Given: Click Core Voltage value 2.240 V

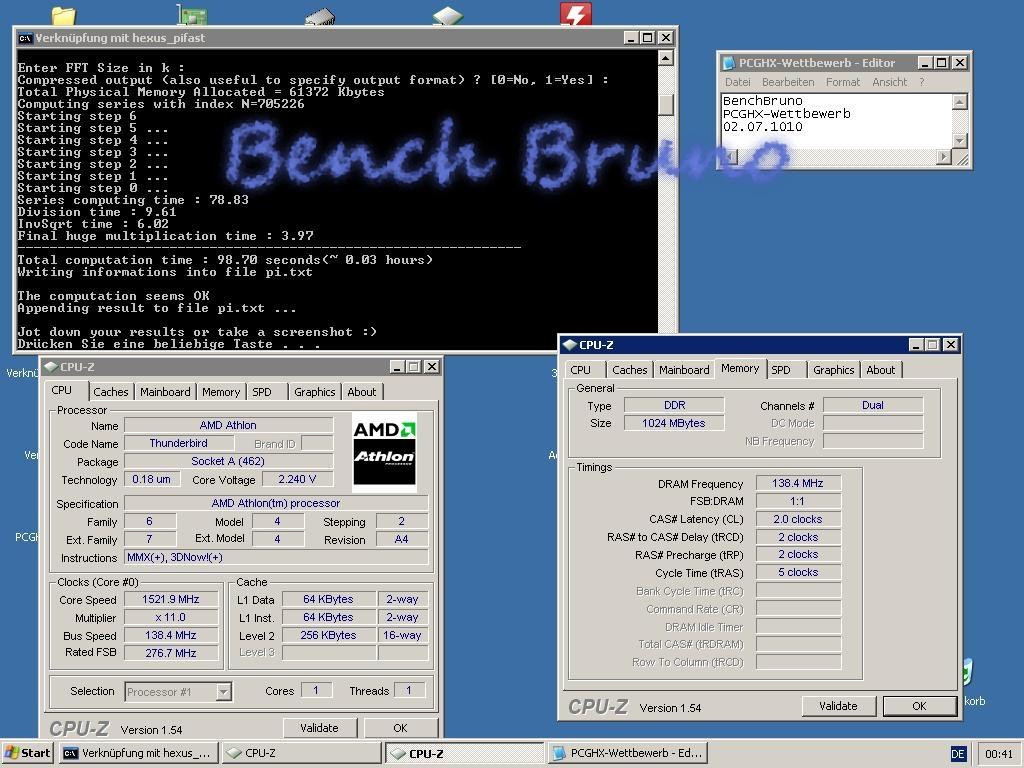Looking at the screenshot, I should click(297, 479).
